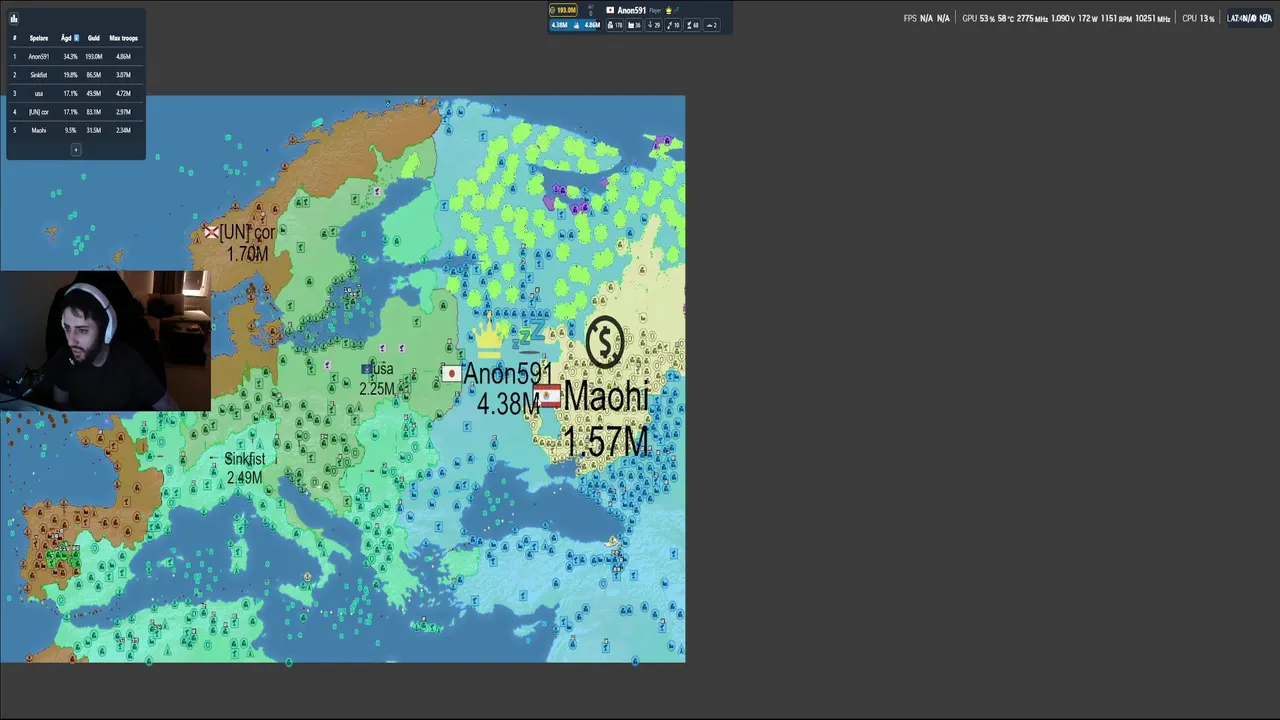Screen dimensions: 1280x720
Task: Click the Japan flag beside Anon591 in the top bar
Action: point(610,10)
